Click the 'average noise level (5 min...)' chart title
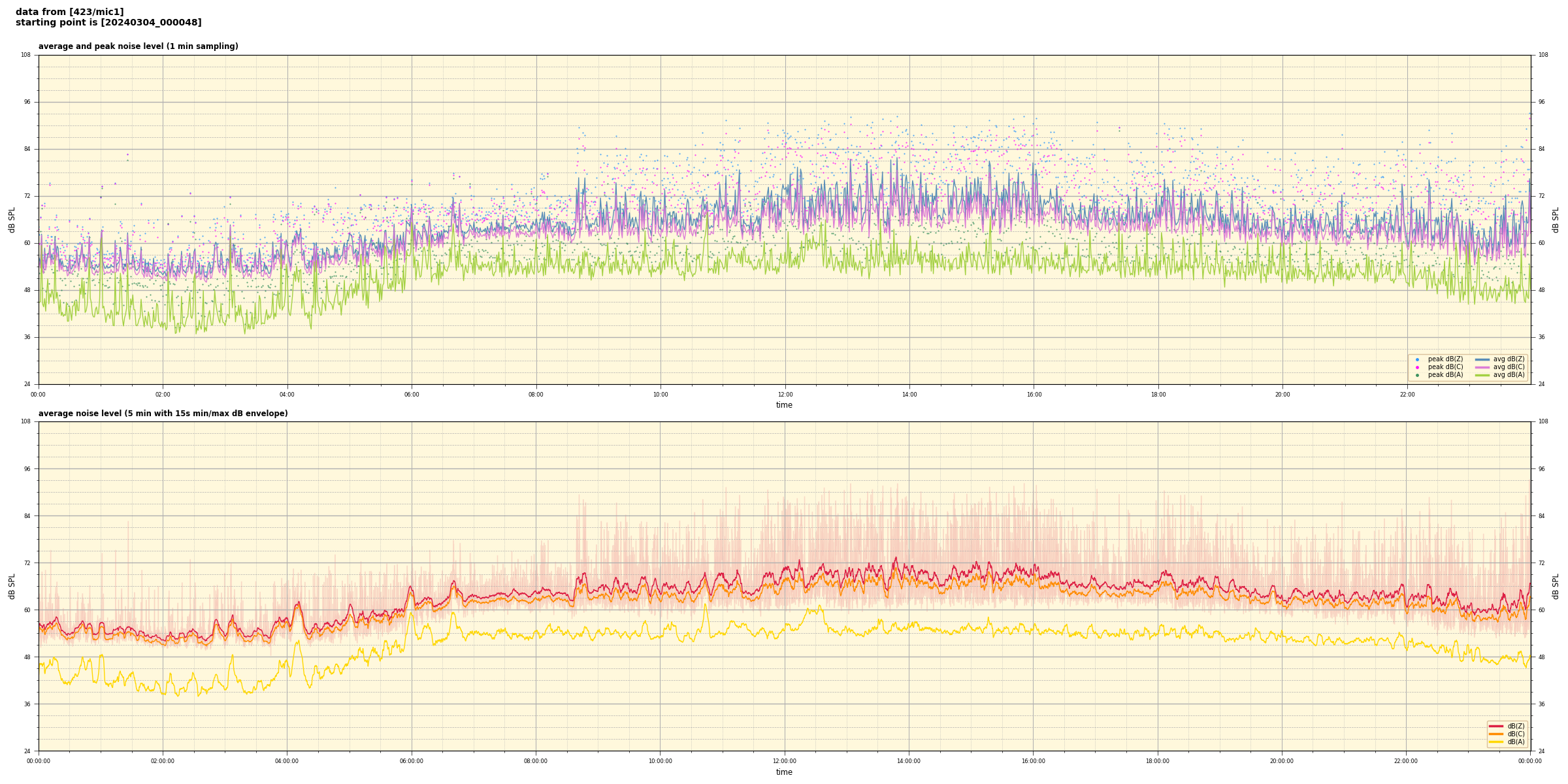The width and height of the screenshot is (1568, 784). click(163, 414)
